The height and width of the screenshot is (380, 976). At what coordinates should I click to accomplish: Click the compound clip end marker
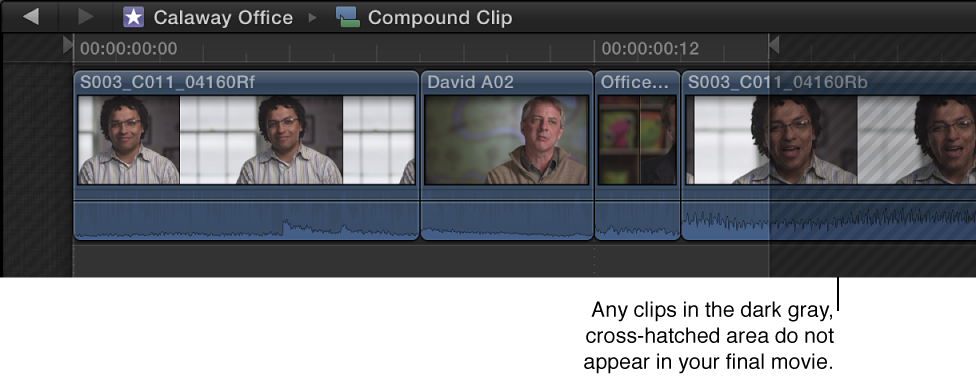[774, 44]
